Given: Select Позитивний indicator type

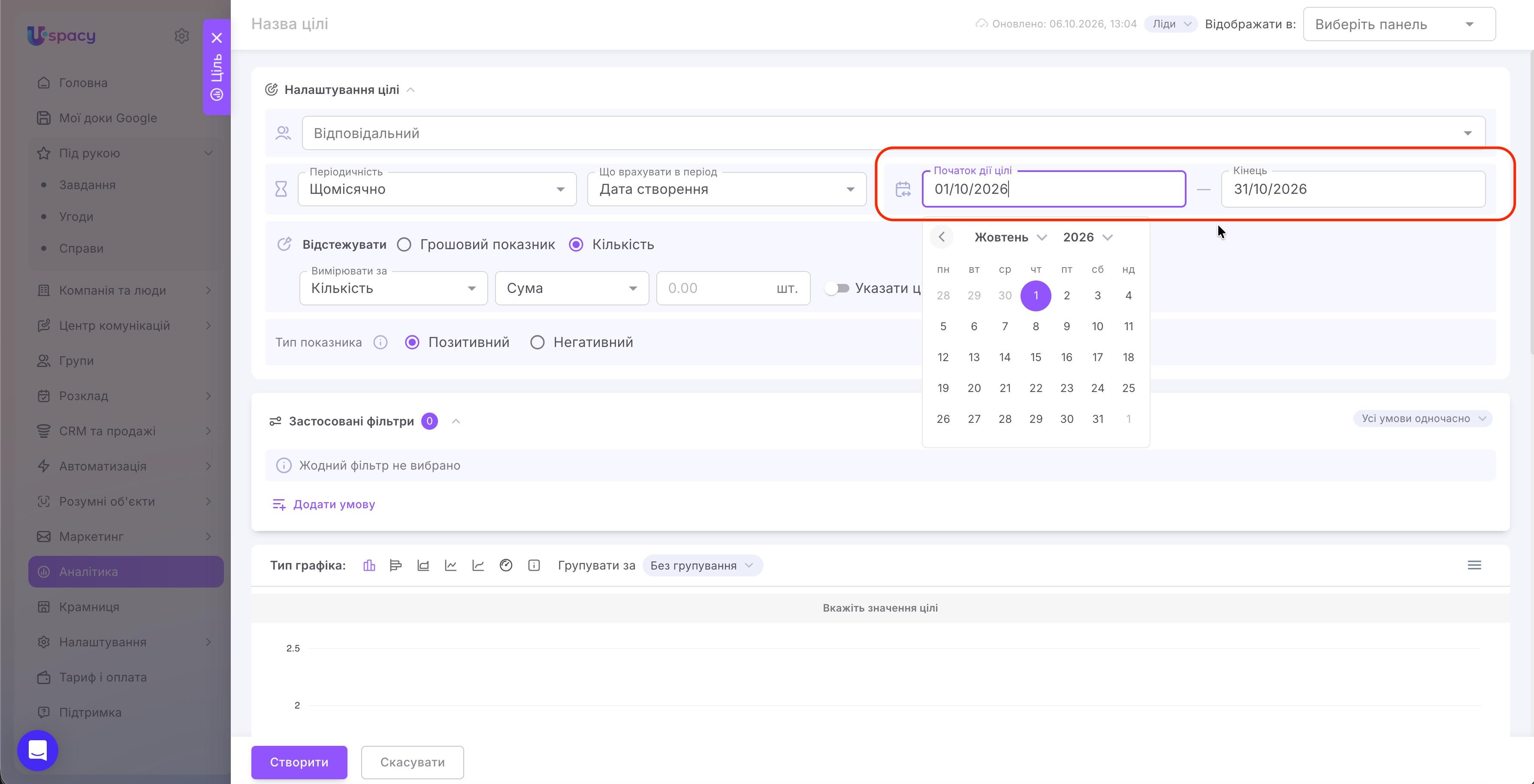Looking at the screenshot, I should [x=412, y=342].
